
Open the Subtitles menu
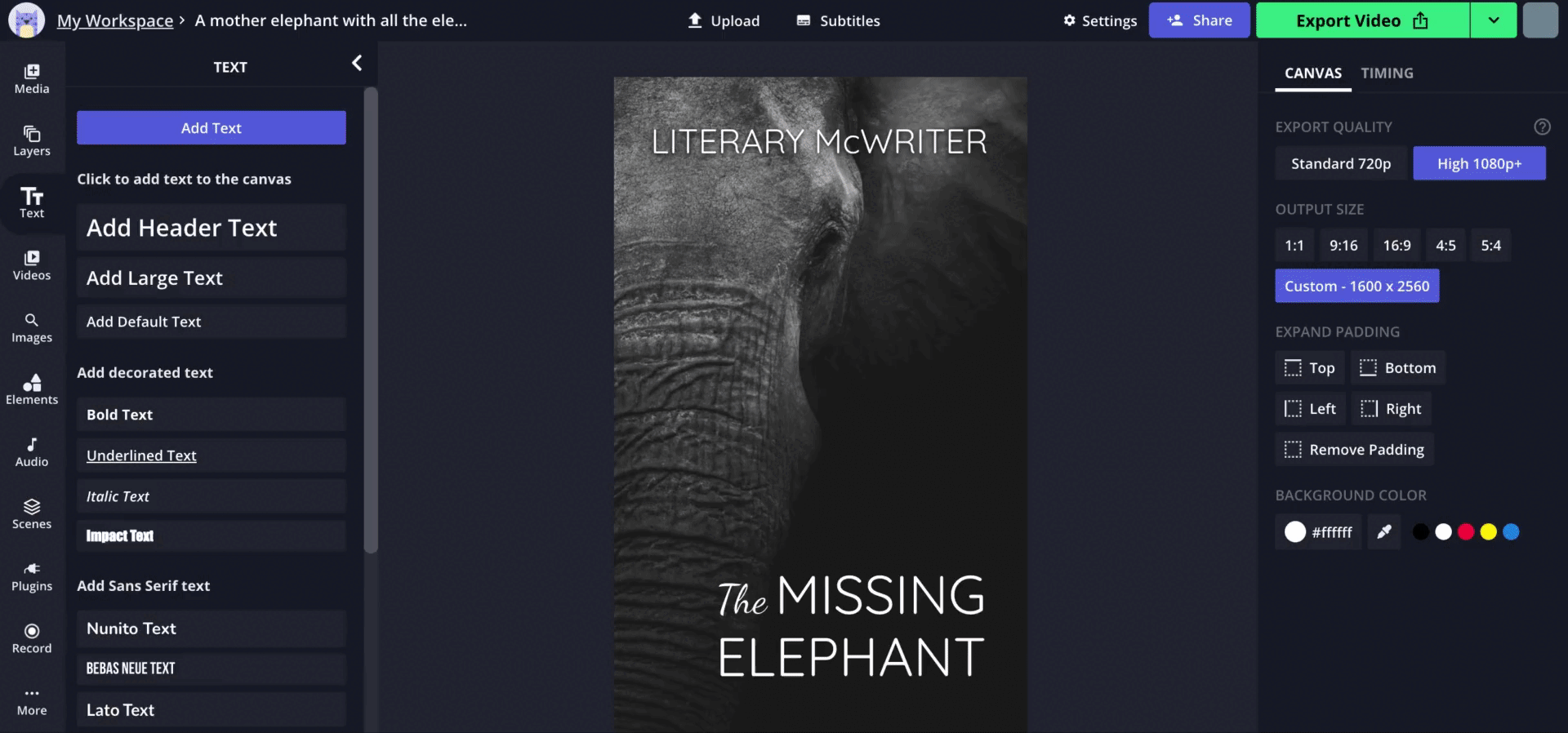839,20
